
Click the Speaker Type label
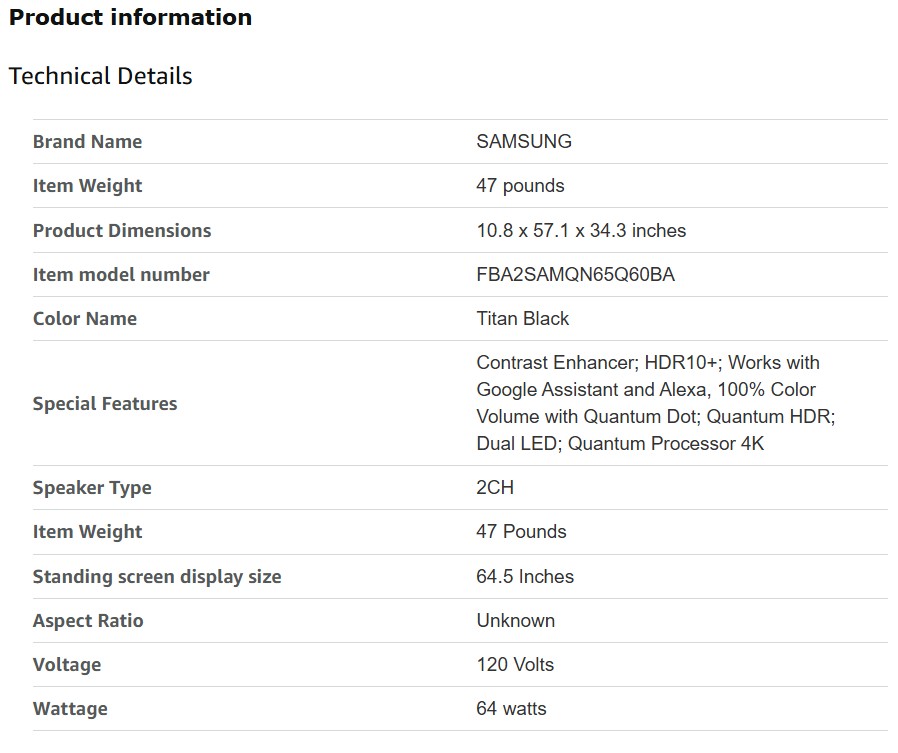tap(92, 488)
